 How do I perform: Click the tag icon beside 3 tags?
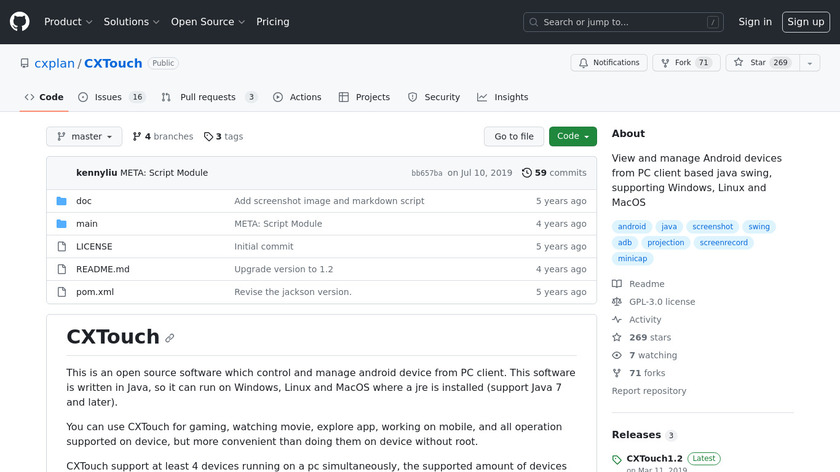click(x=208, y=137)
